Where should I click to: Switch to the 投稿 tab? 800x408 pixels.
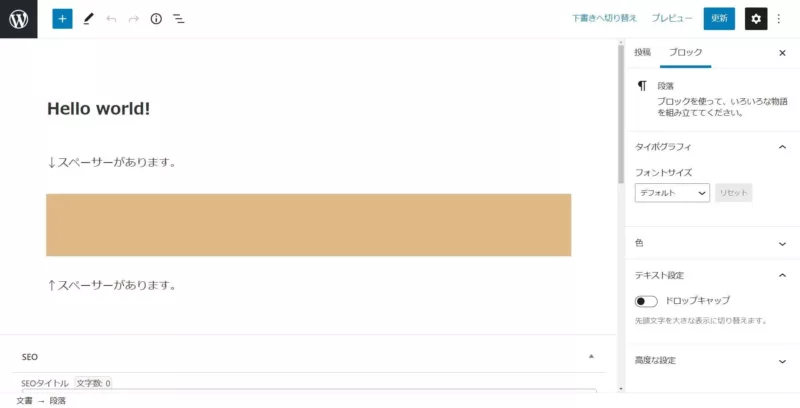click(x=643, y=53)
